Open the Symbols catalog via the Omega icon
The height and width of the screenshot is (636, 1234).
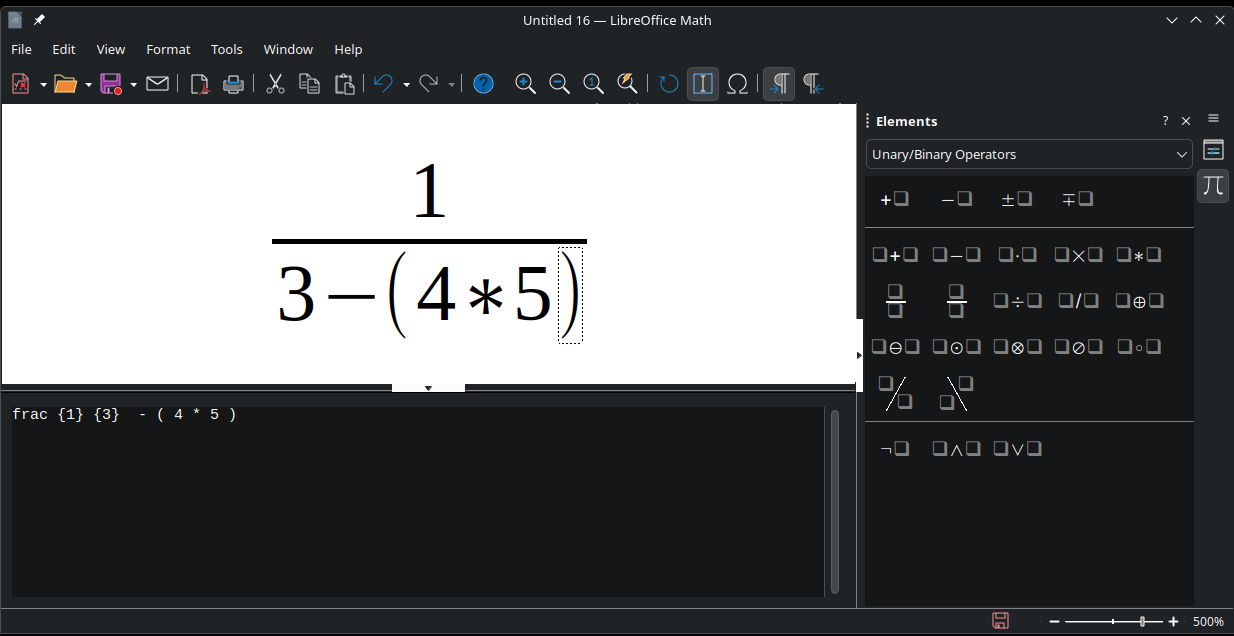point(739,84)
